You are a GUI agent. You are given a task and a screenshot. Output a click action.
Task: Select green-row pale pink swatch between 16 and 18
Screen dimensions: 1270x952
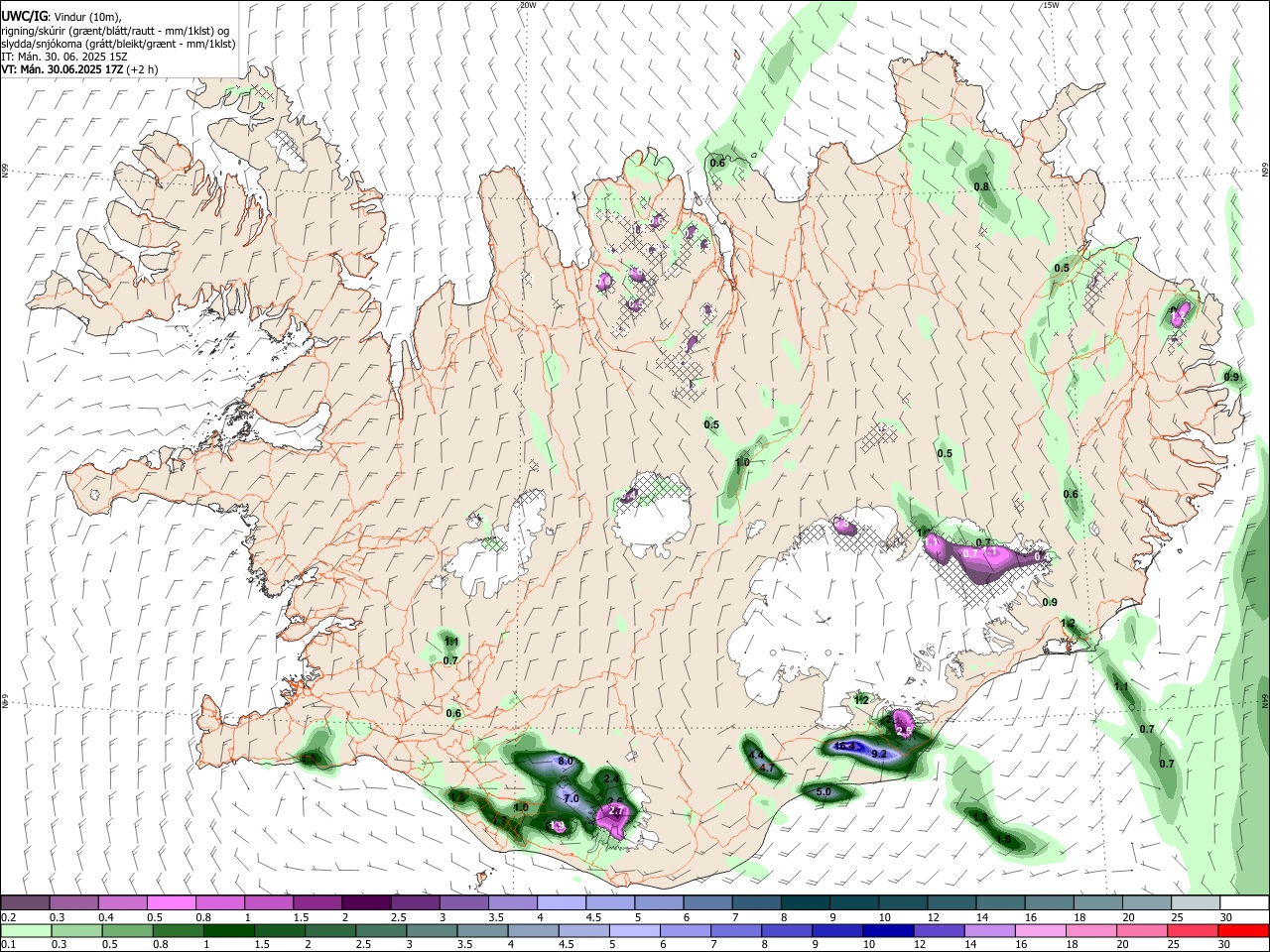[x=1039, y=931]
